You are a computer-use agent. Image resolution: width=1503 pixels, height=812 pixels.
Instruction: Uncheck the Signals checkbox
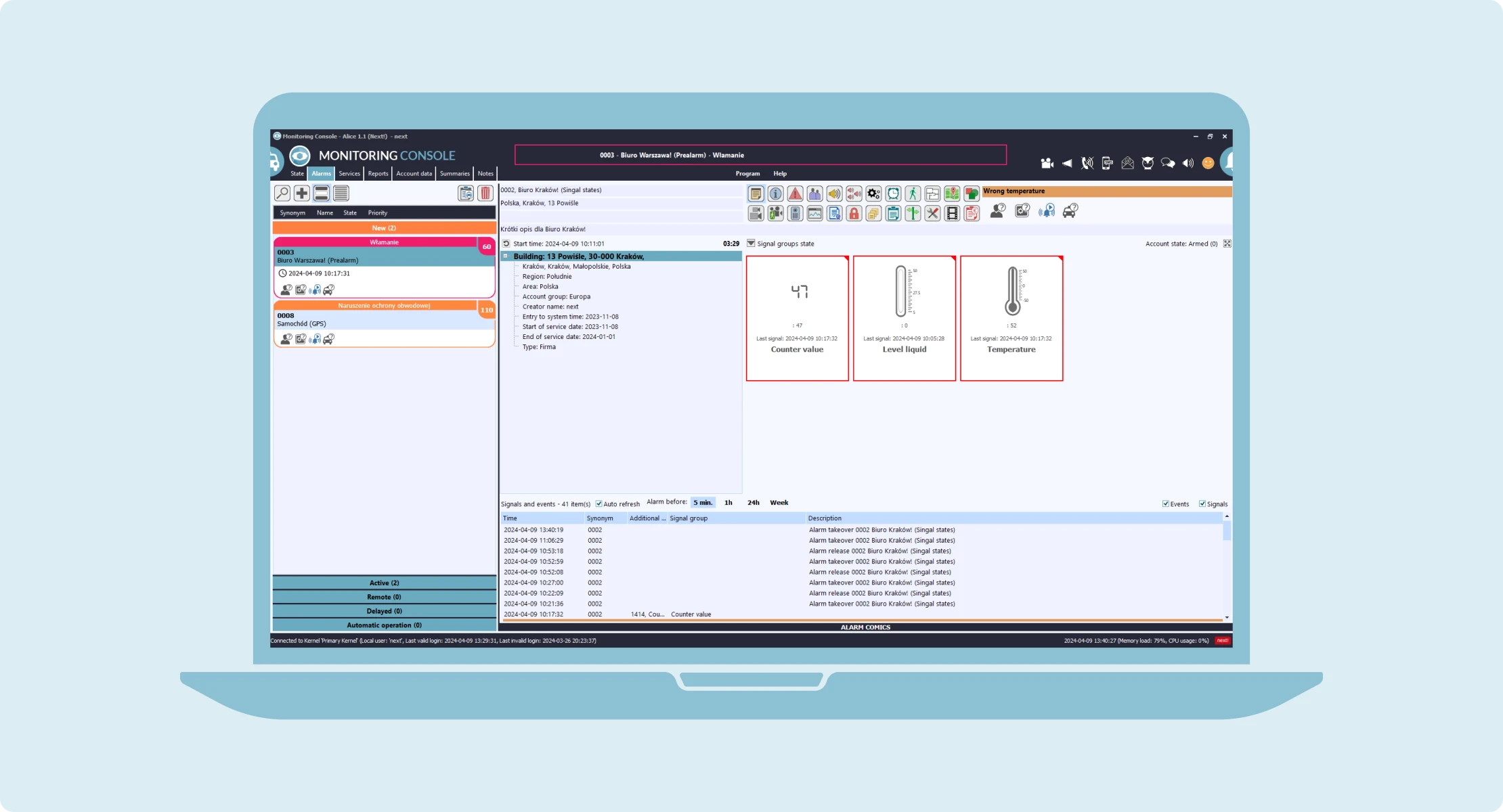point(1202,503)
